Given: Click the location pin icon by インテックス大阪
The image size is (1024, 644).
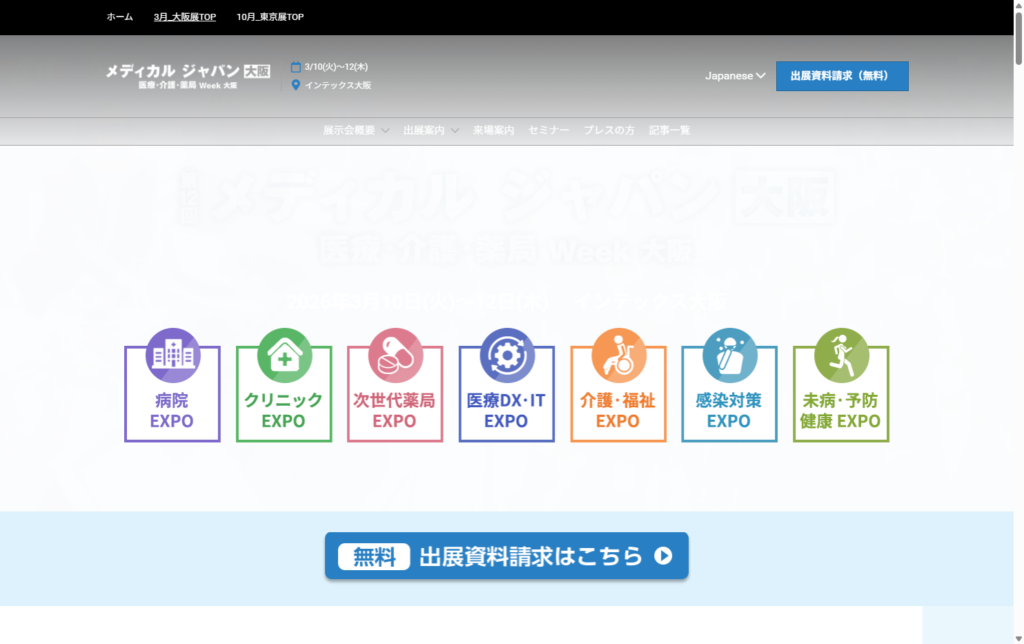Looking at the screenshot, I should pos(296,85).
